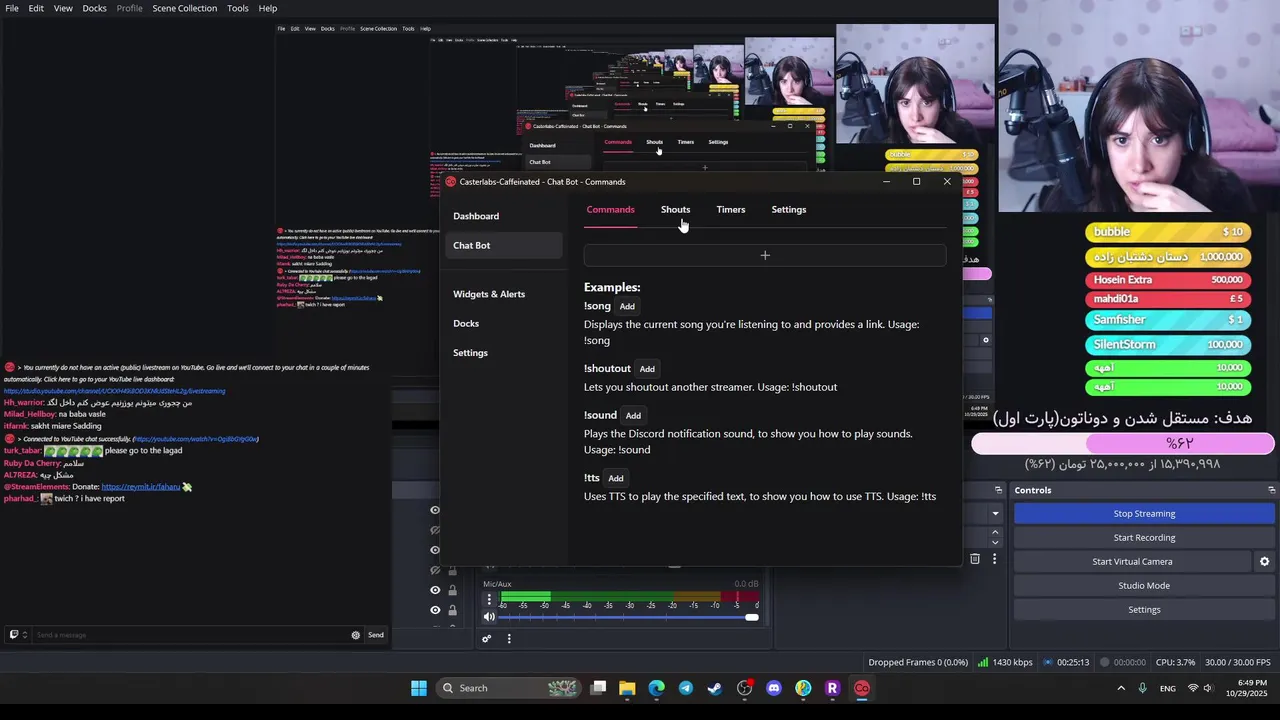
Task: Add the !shoutout example command
Action: (x=647, y=369)
